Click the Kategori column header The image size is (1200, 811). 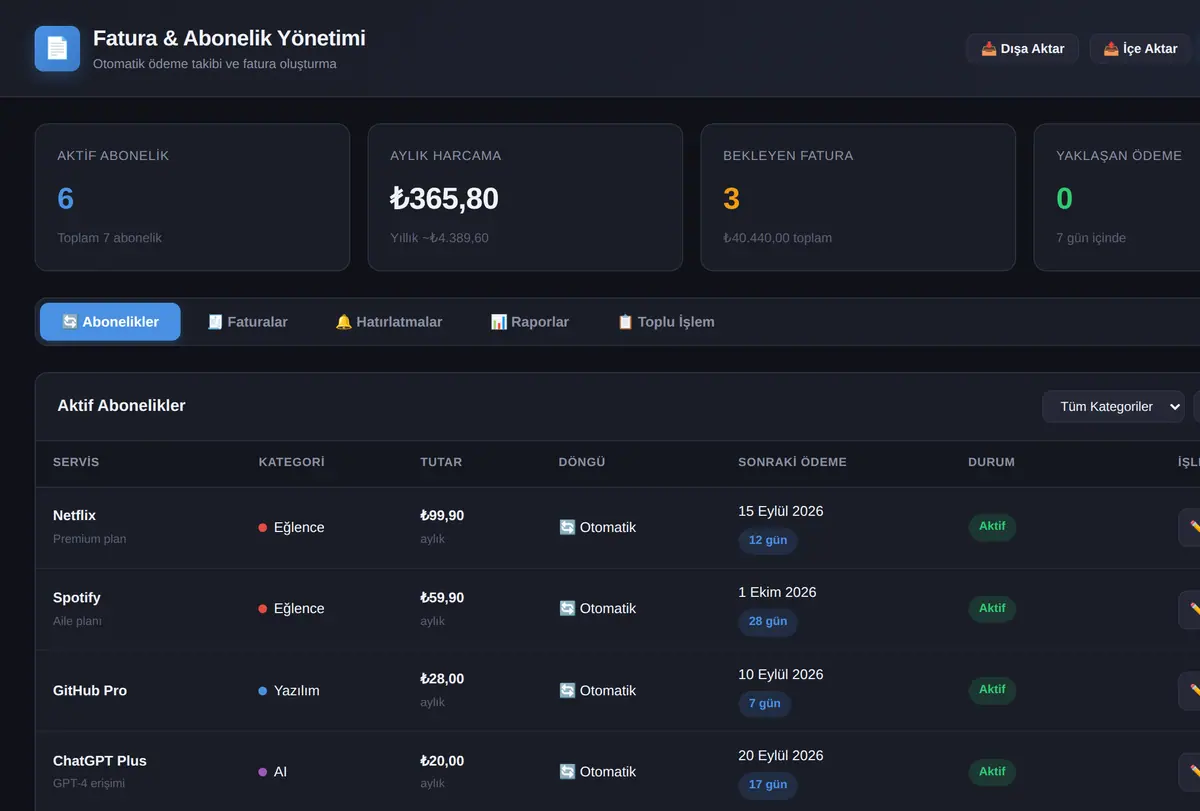292,462
